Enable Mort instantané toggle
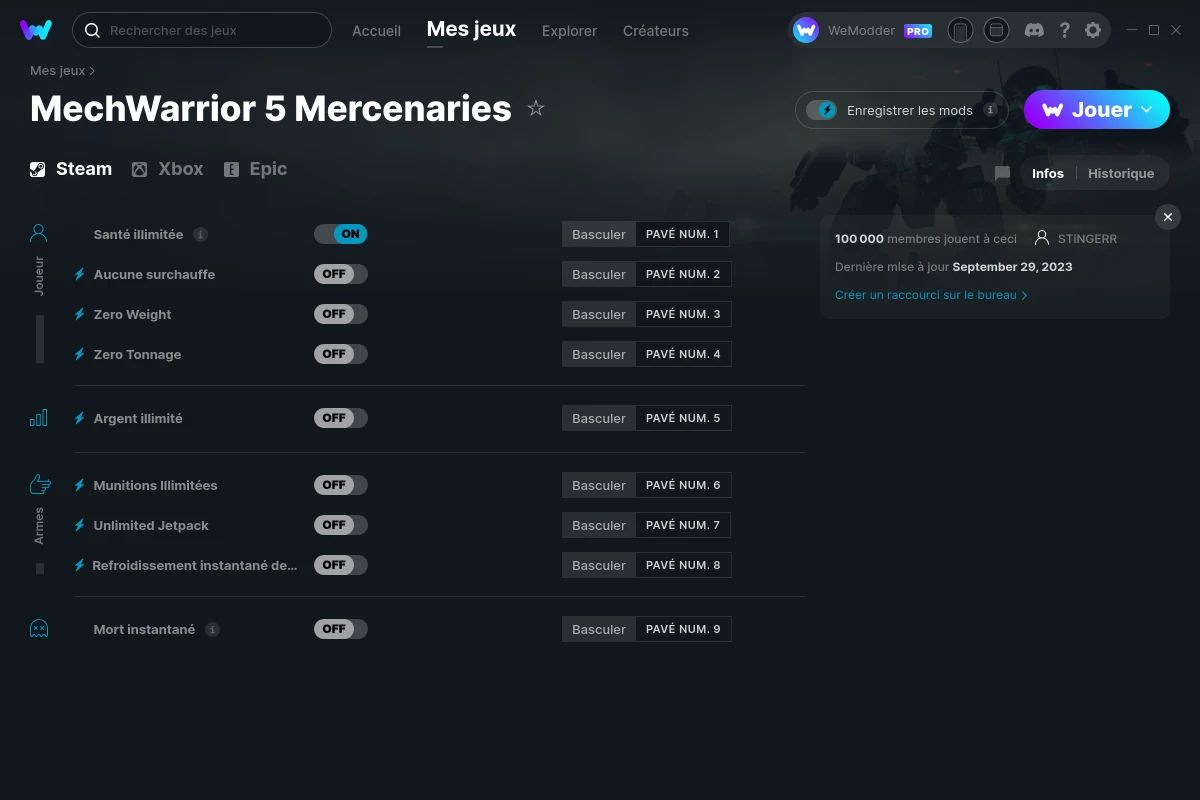This screenshot has width=1200, height=800. tap(341, 629)
